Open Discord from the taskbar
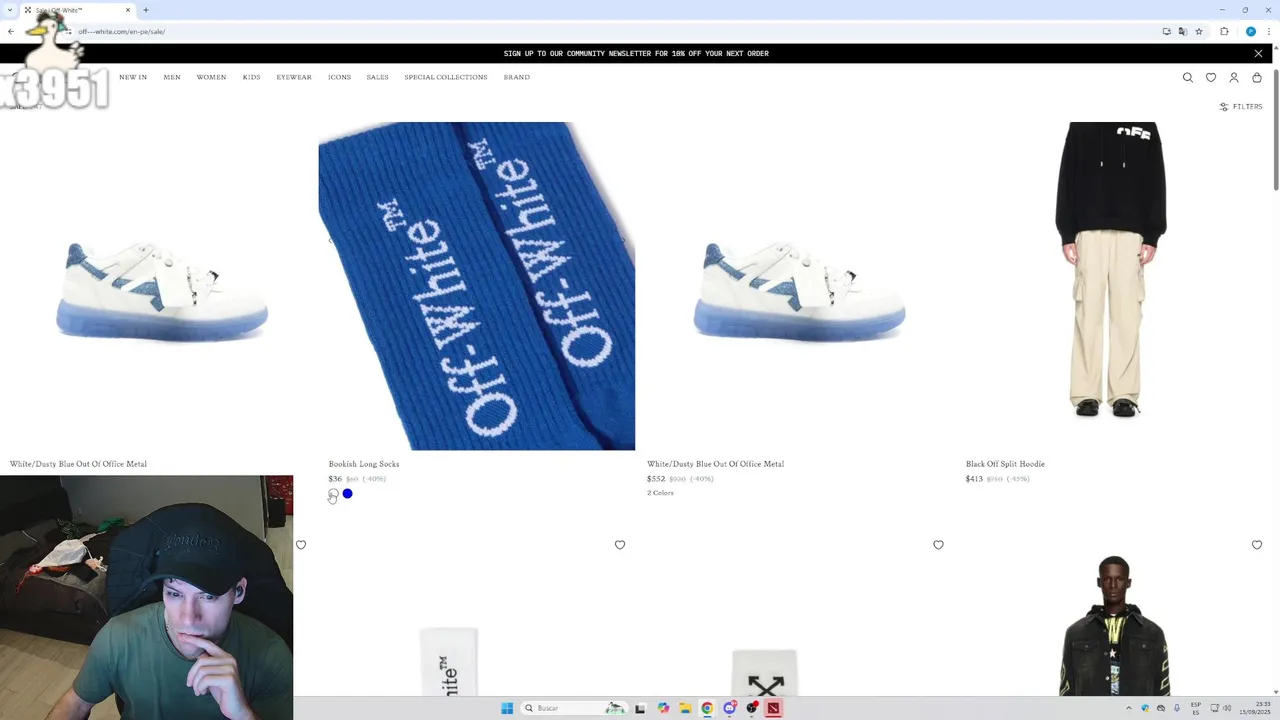Viewport: 1280px width, 720px height. pyautogui.click(x=729, y=708)
